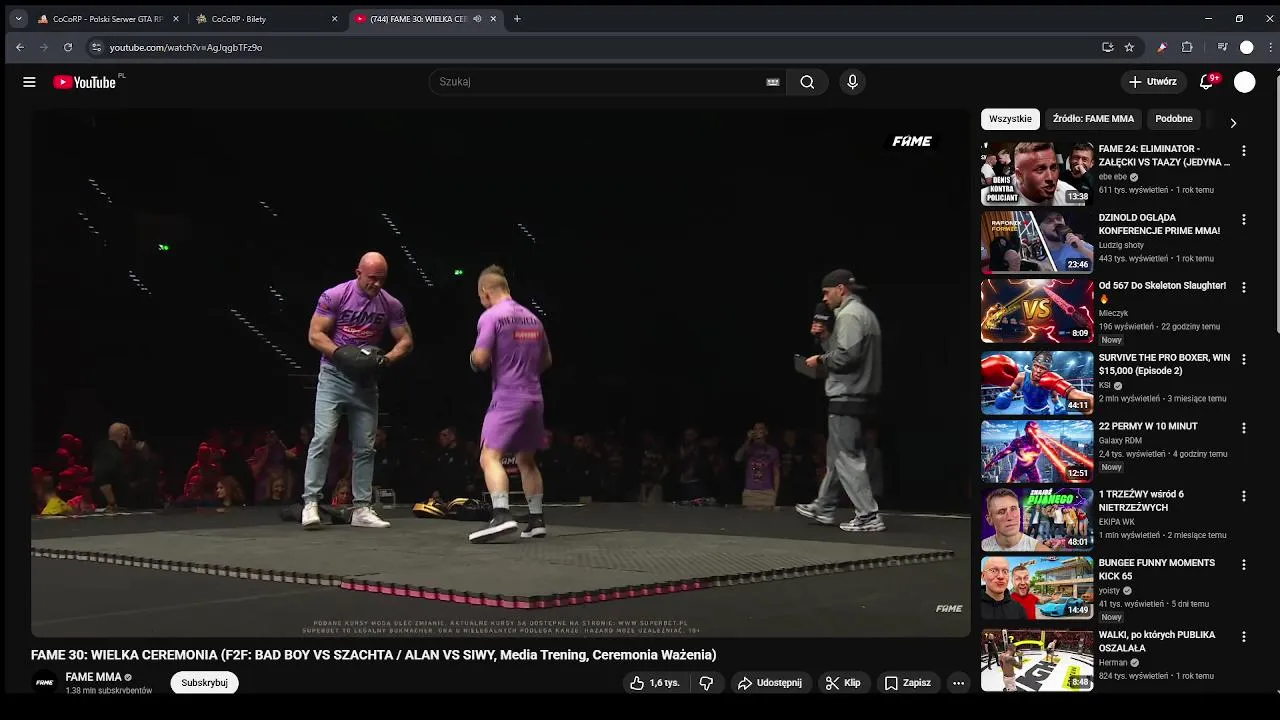This screenshot has width=1280, height=720.
Task: Click the video player to pause
Action: pos(500,372)
